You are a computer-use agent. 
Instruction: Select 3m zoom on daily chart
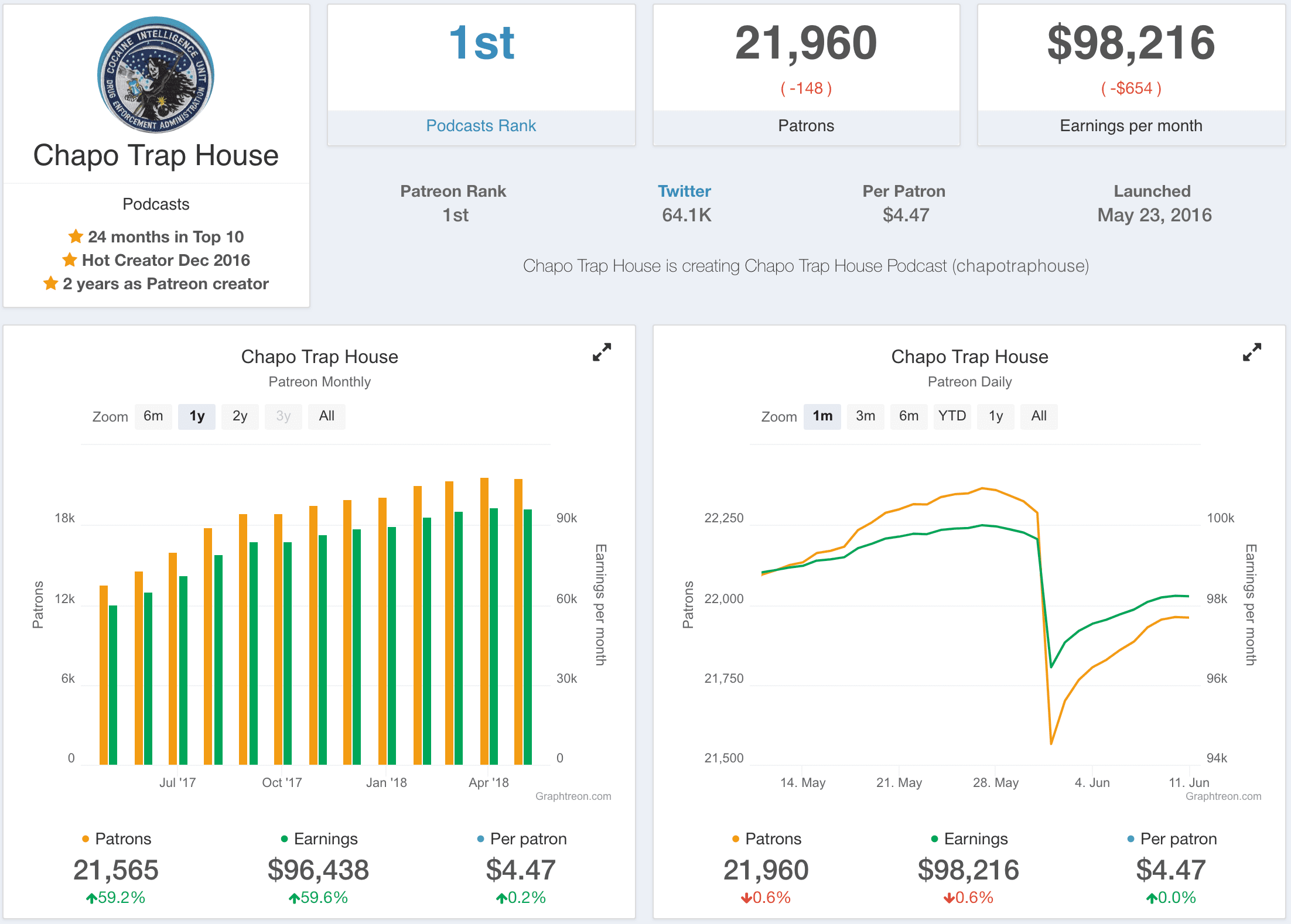865,416
